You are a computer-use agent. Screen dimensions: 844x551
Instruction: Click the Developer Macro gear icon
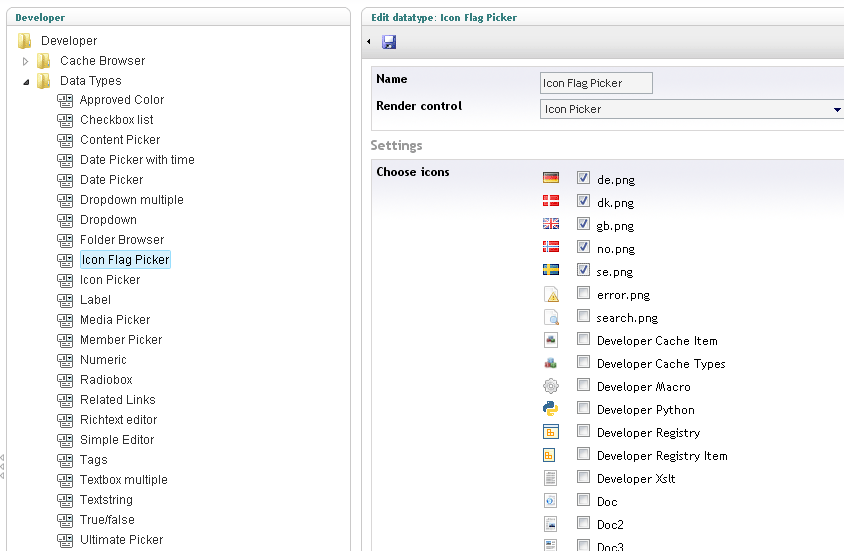551,386
